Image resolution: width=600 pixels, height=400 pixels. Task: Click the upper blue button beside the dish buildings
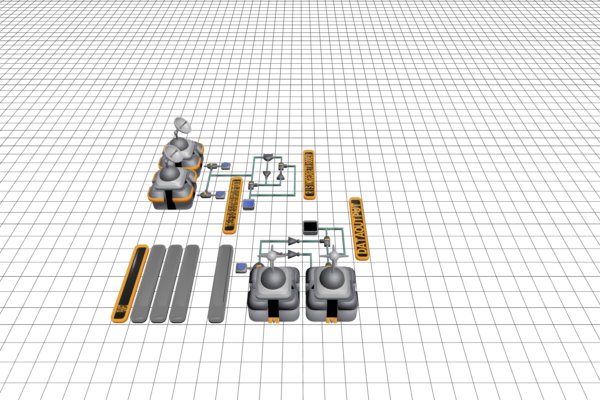click(x=226, y=166)
